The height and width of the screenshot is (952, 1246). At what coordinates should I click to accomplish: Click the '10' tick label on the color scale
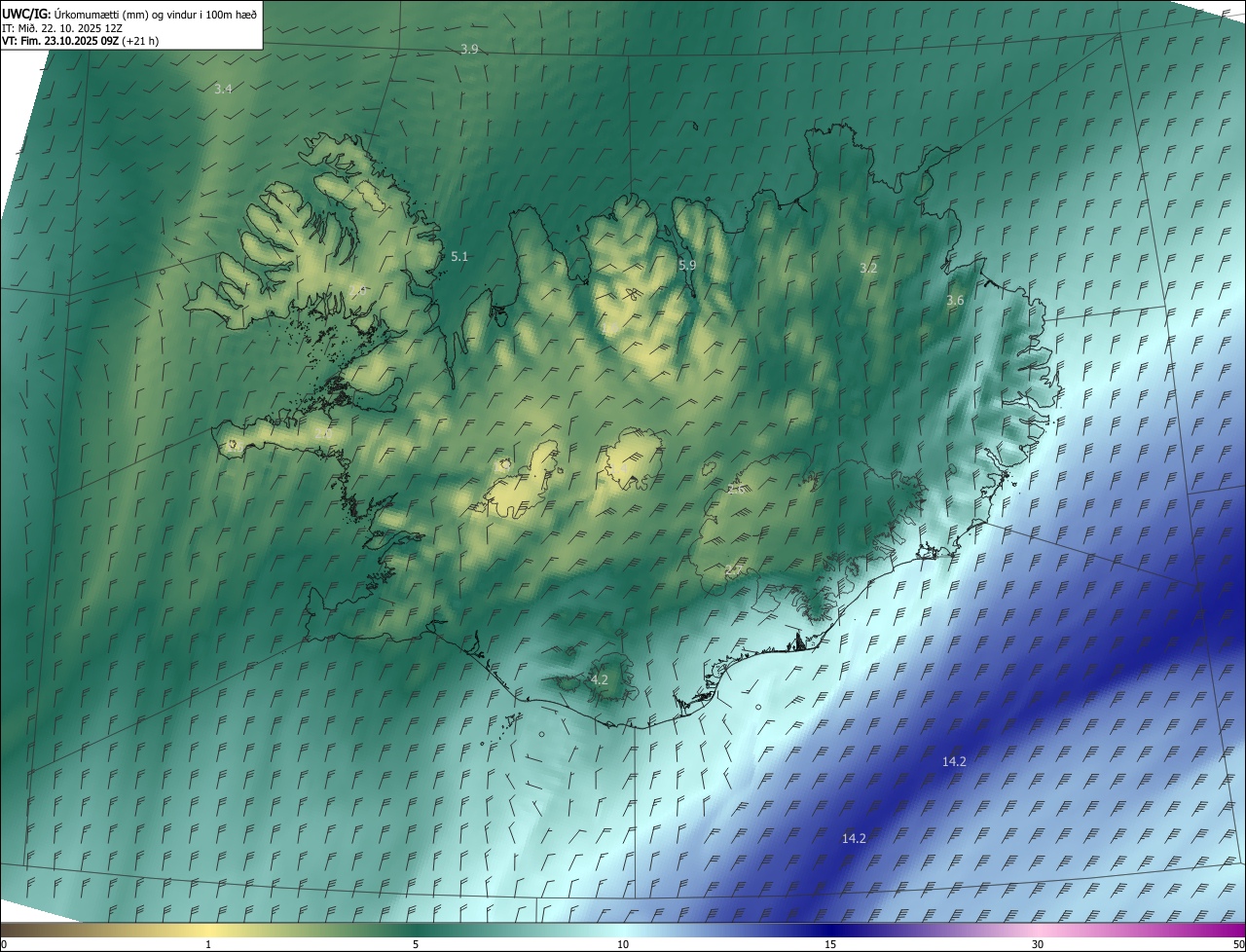[x=623, y=944]
